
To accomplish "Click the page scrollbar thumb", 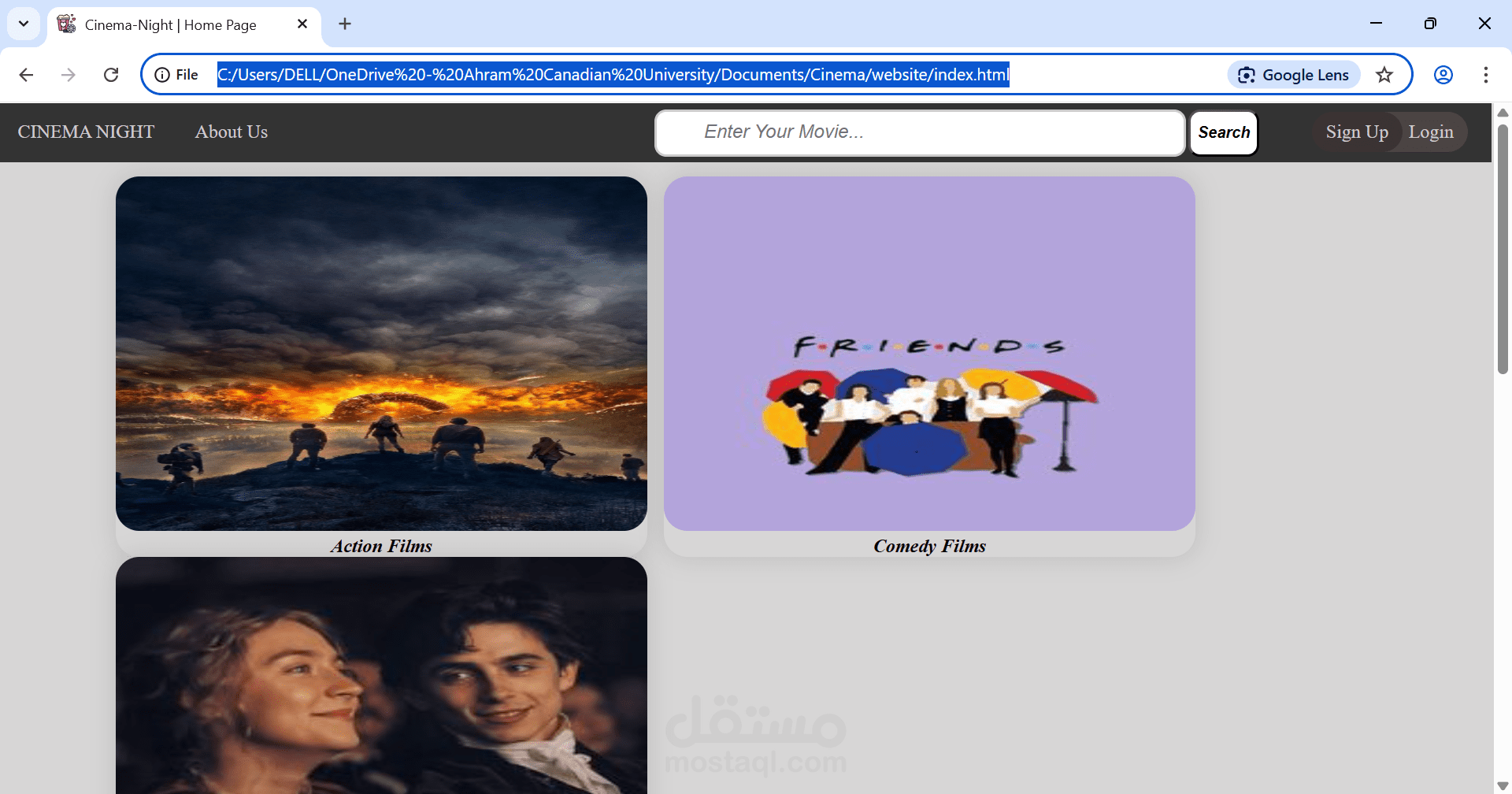I will 1503,248.
